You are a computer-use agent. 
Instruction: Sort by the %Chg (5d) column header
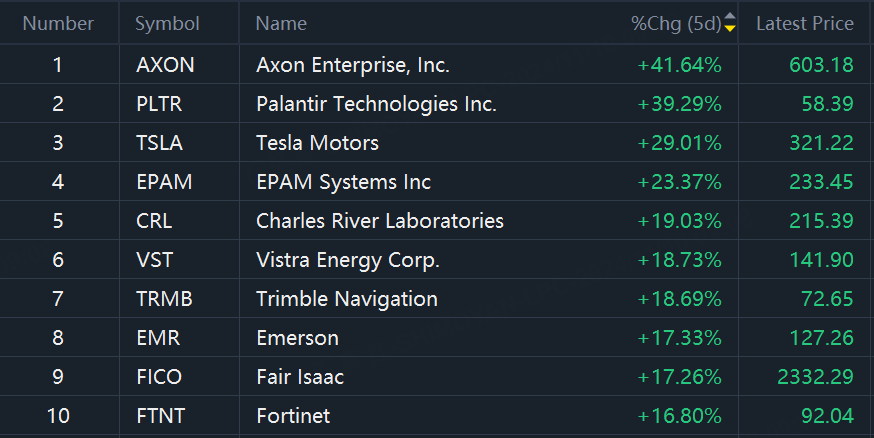676,23
